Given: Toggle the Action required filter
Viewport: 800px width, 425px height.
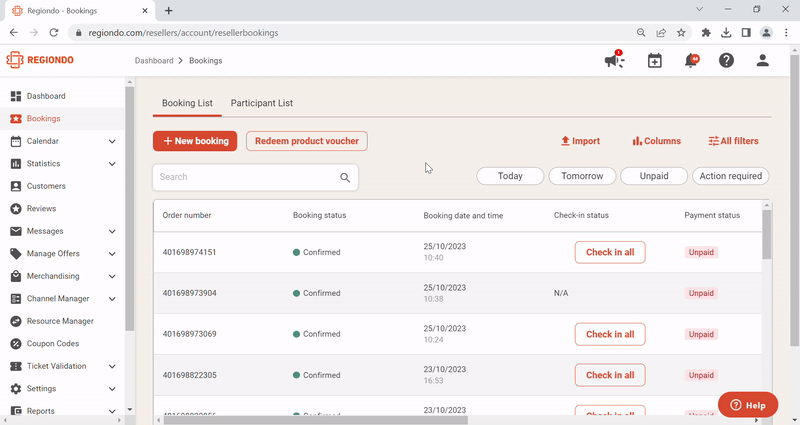Looking at the screenshot, I should [730, 176].
